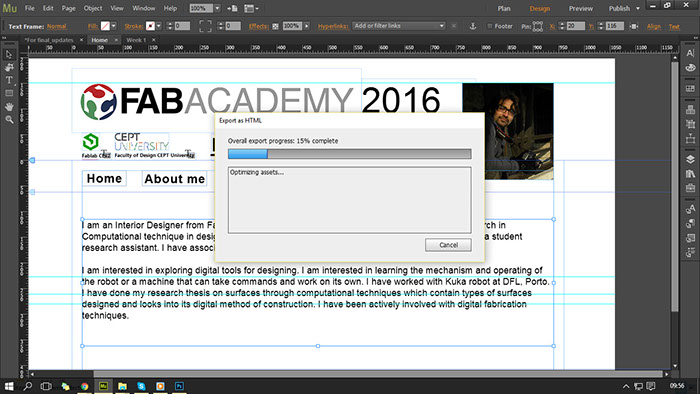Image resolution: width=700 pixels, height=394 pixels.
Task: Open the Edit menu
Action: click(x=48, y=8)
